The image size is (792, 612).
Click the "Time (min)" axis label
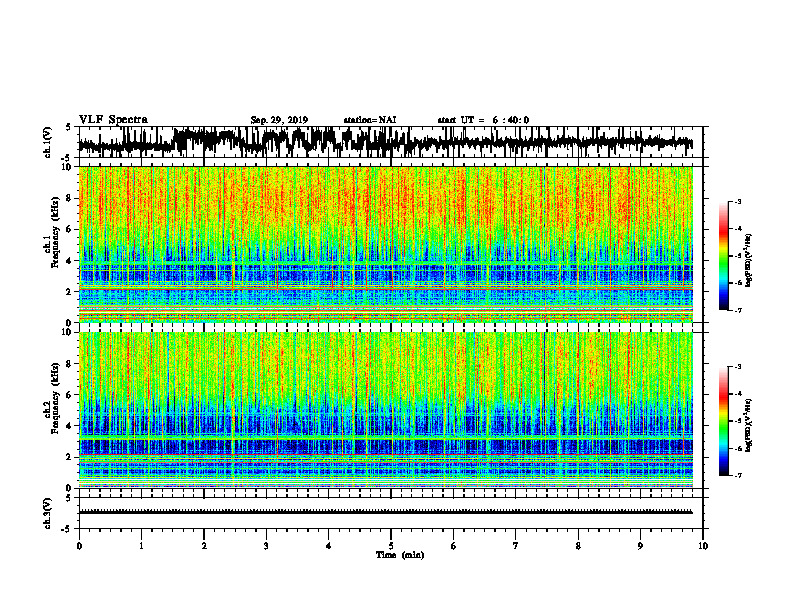[400, 555]
